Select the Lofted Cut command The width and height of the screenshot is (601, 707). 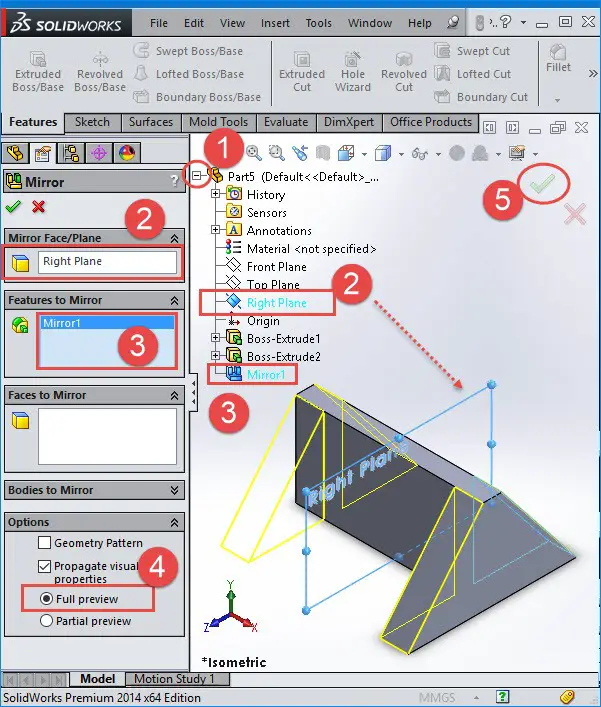coord(473,73)
